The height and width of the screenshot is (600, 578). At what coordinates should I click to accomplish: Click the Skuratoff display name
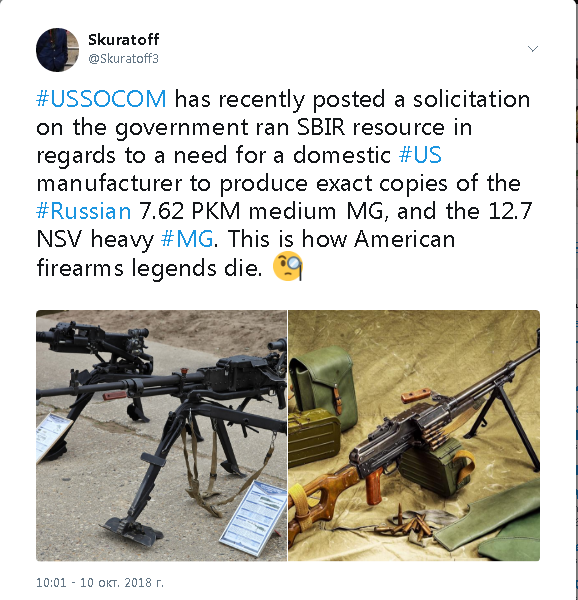click(124, 39)
